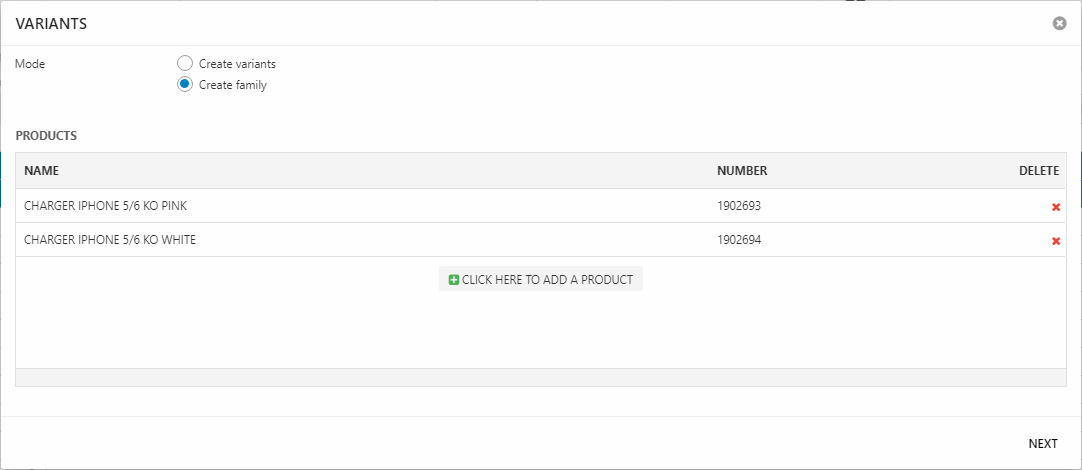This screenshot has width=1082, height=470.
Task: Click the green plus icon
Action: pos(454,280)
